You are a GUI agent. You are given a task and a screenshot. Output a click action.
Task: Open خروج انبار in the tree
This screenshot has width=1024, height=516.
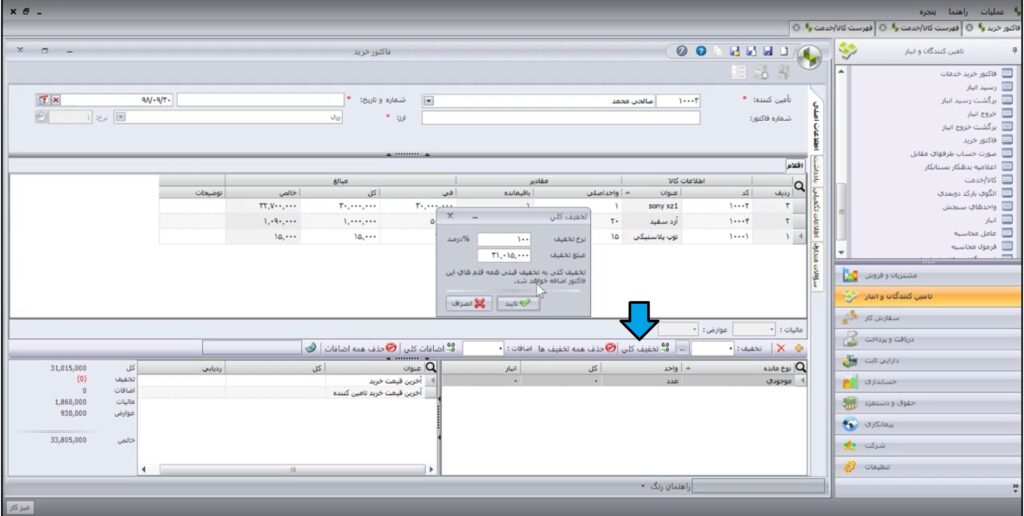click(984, 113)
